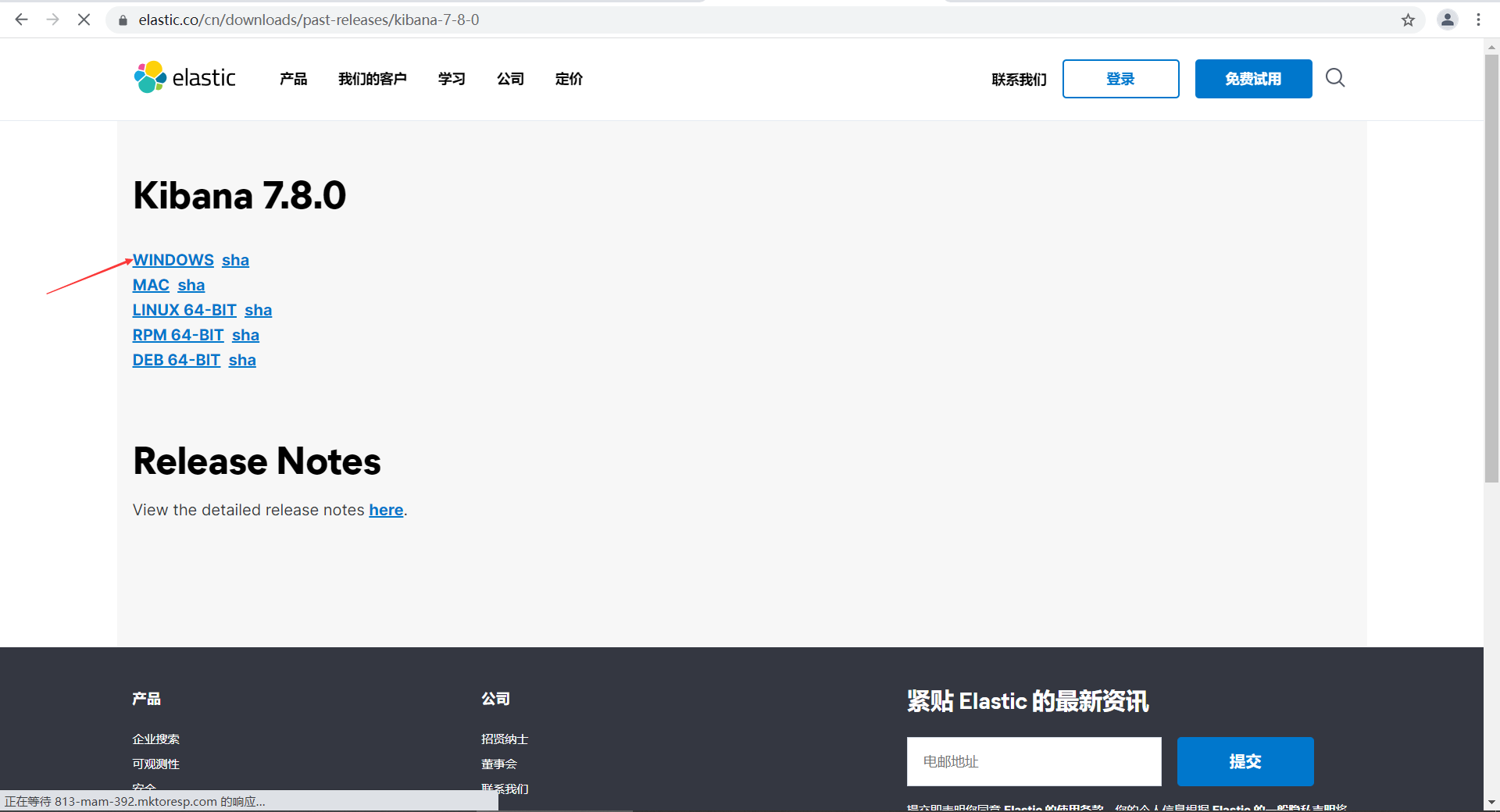Open the search icon in the header

1334,78
